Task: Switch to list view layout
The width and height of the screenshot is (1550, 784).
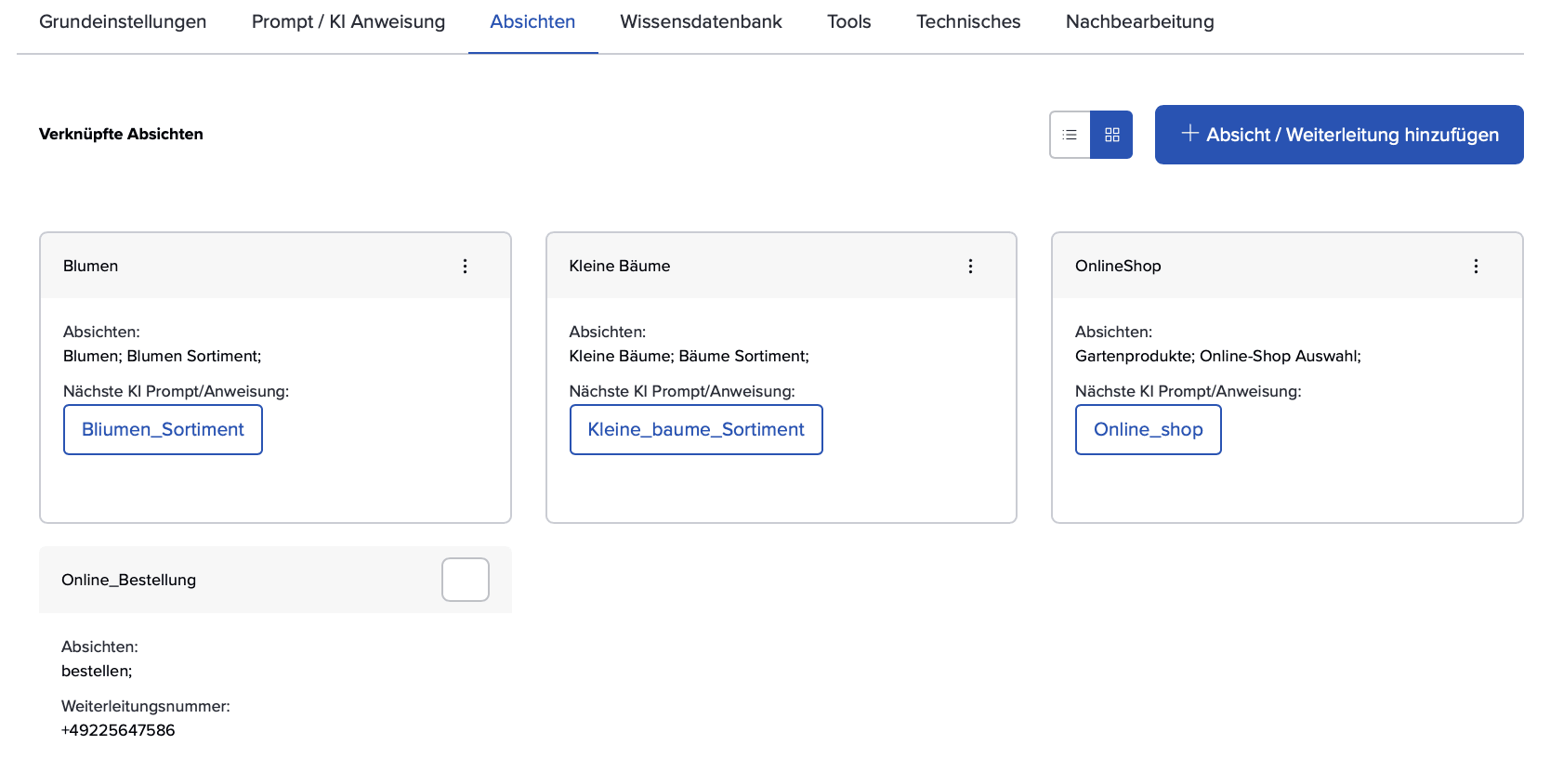Action: (x=1070, y=135)
